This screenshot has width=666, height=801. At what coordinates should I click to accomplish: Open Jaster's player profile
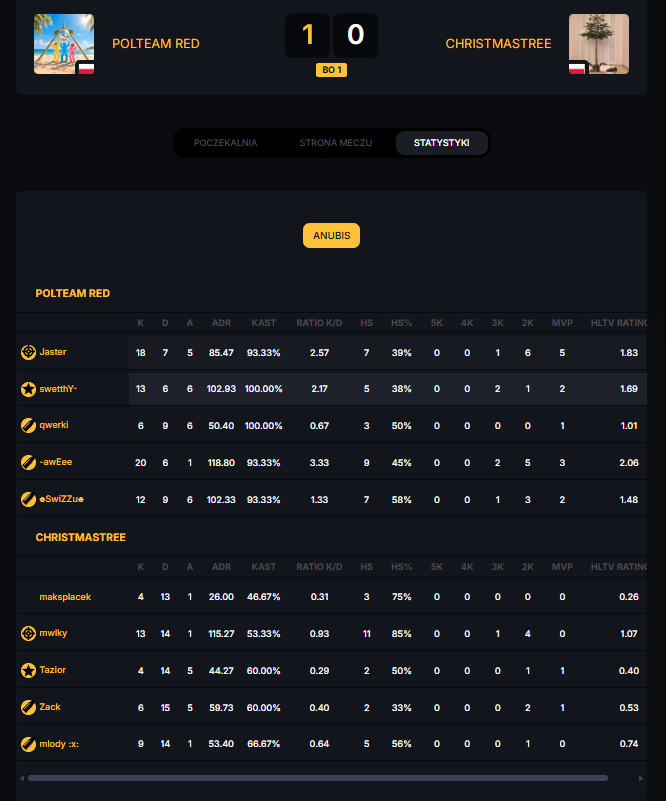(x=53, y=352)
